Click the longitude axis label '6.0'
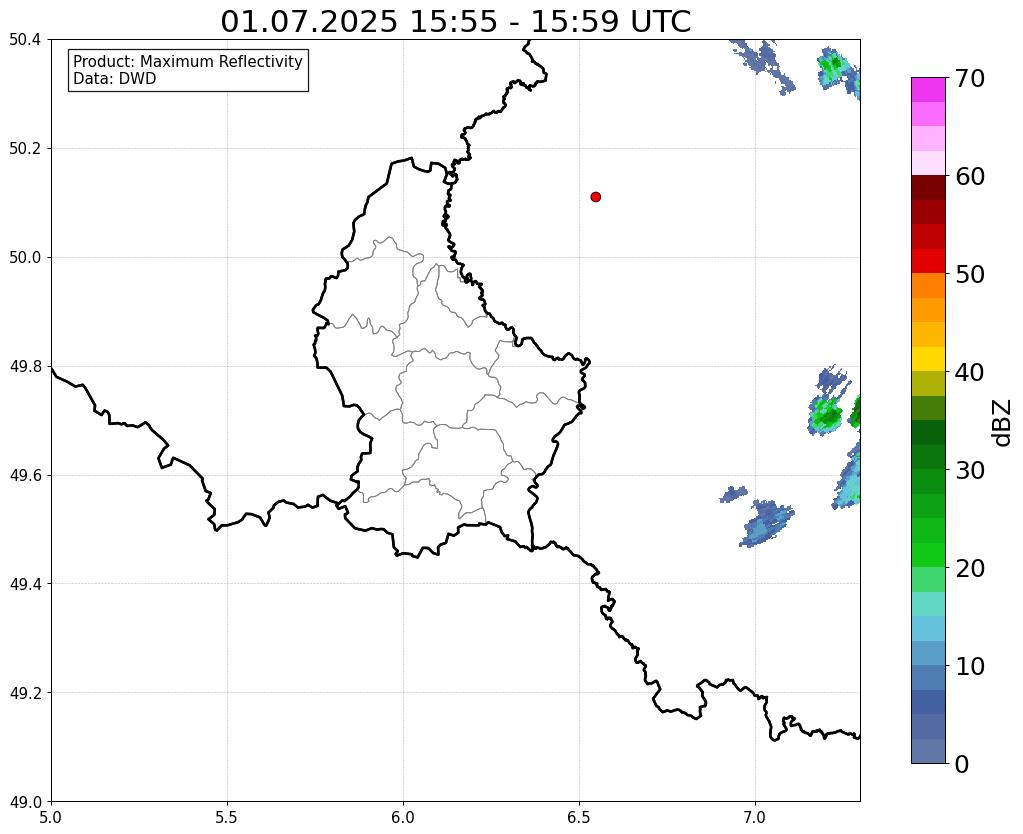The height and width of the screenshot is (834, 1023). tap(403, 817)
